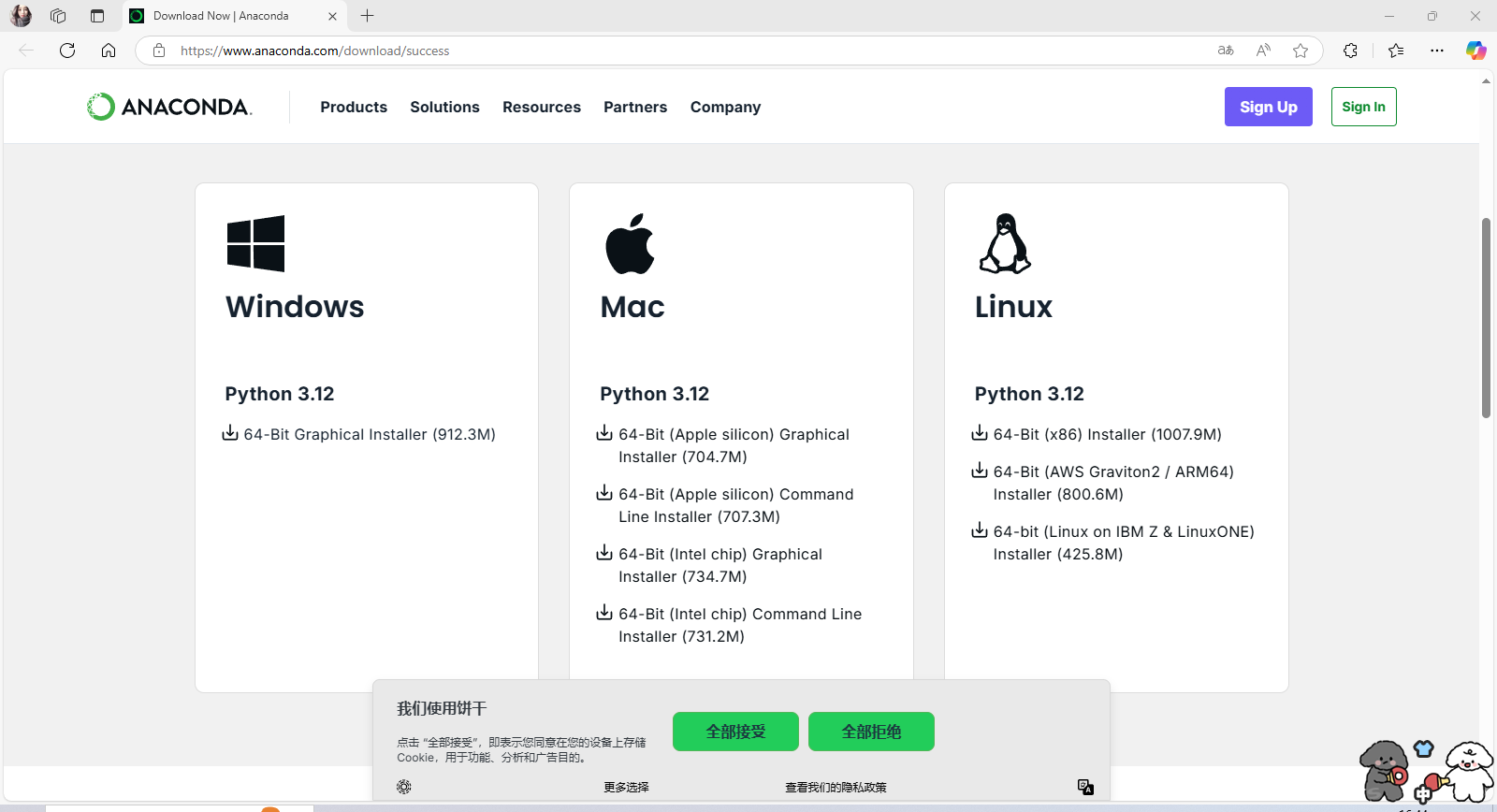Click download icon for Apple silicon Command Line Installer

pos(604,493)
